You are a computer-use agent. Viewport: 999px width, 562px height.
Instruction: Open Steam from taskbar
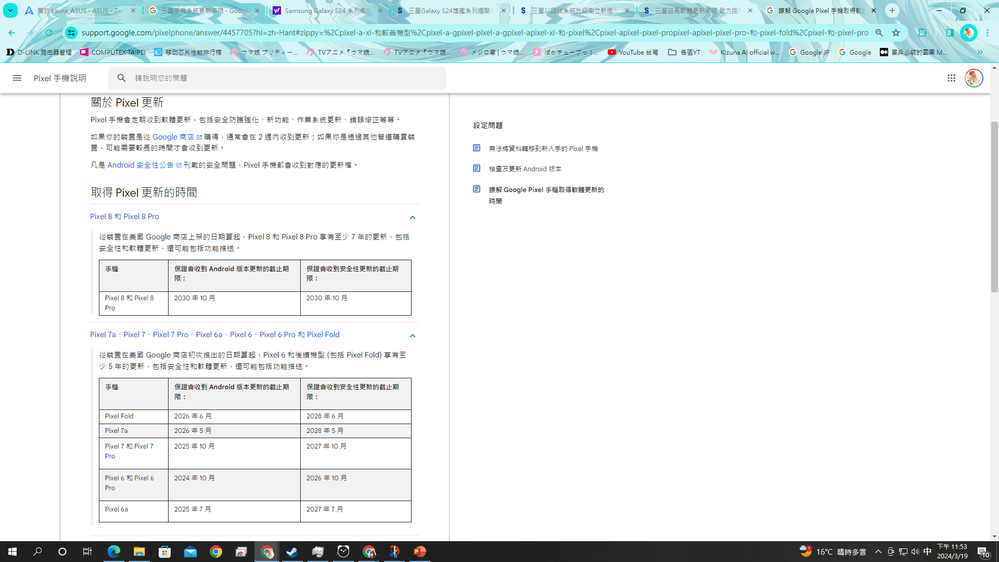pyautogui.click(x=292, y=552)
